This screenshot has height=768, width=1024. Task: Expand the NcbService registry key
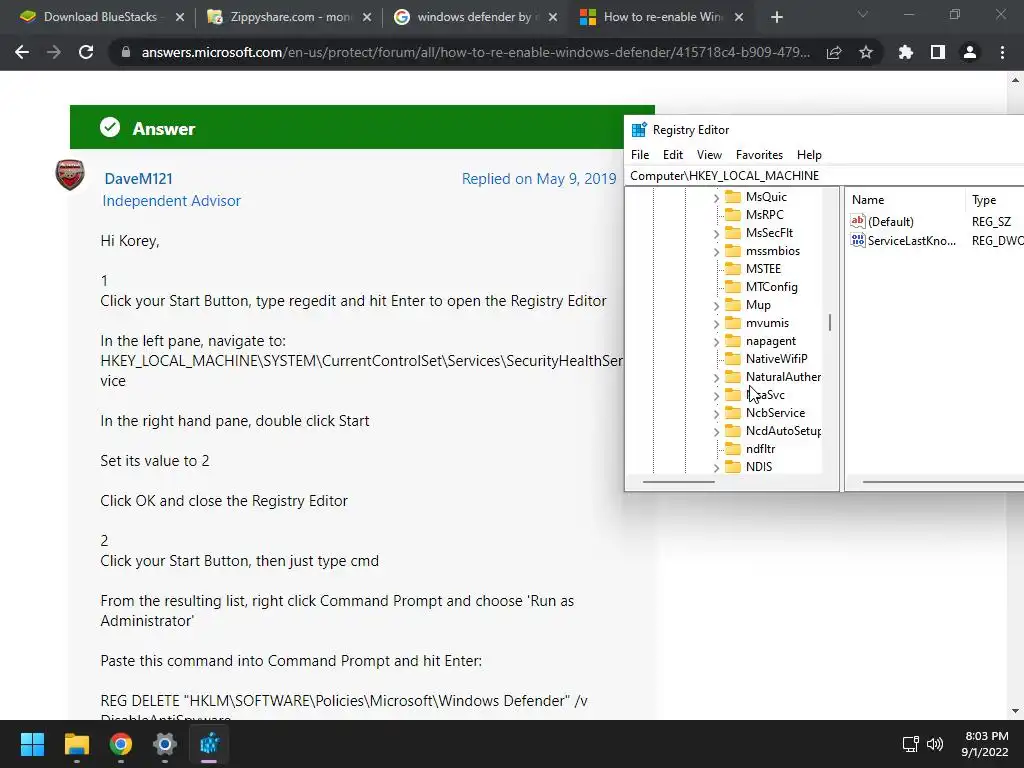click(x=716, y=413)
